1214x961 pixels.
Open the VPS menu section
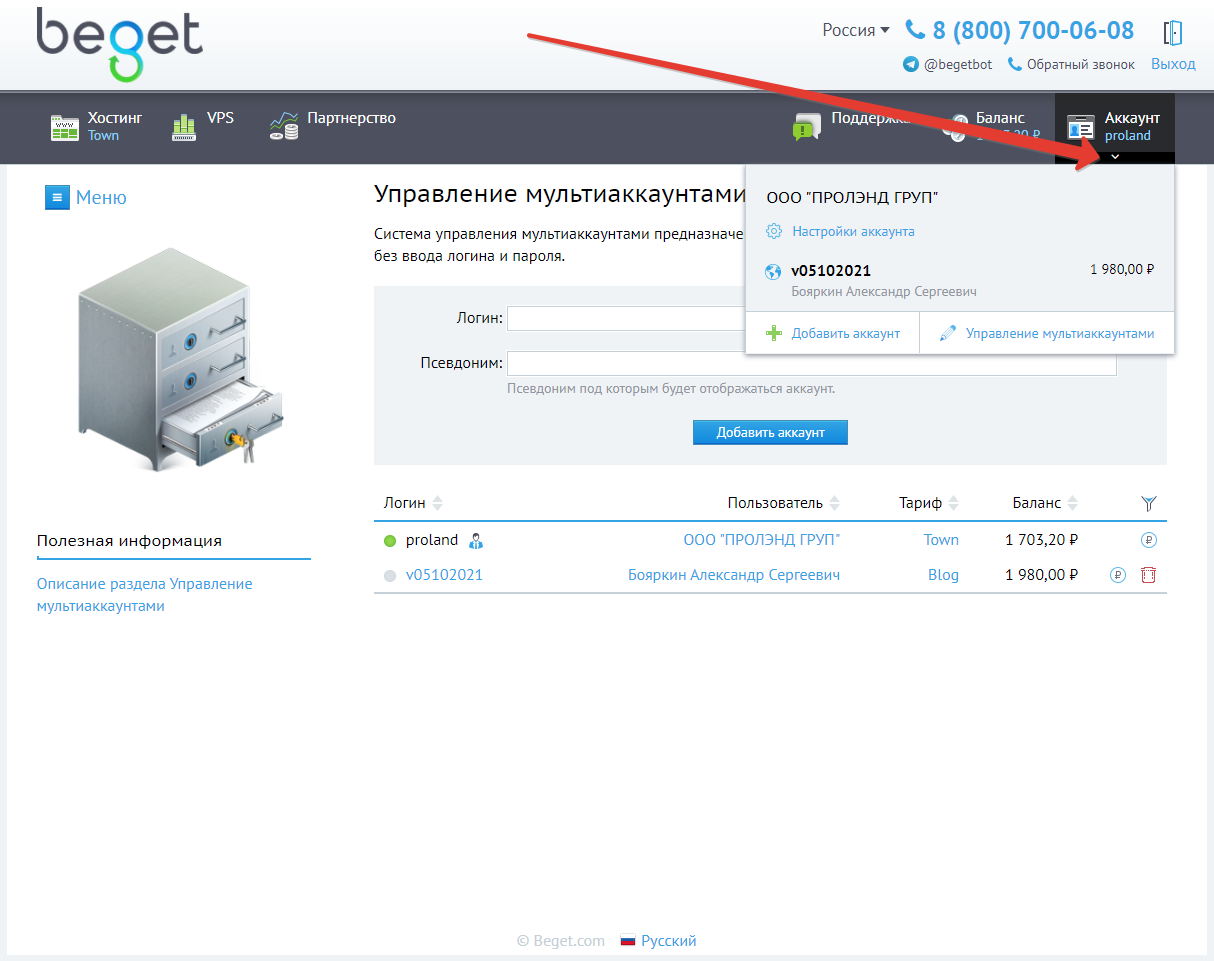click(204, 126)
